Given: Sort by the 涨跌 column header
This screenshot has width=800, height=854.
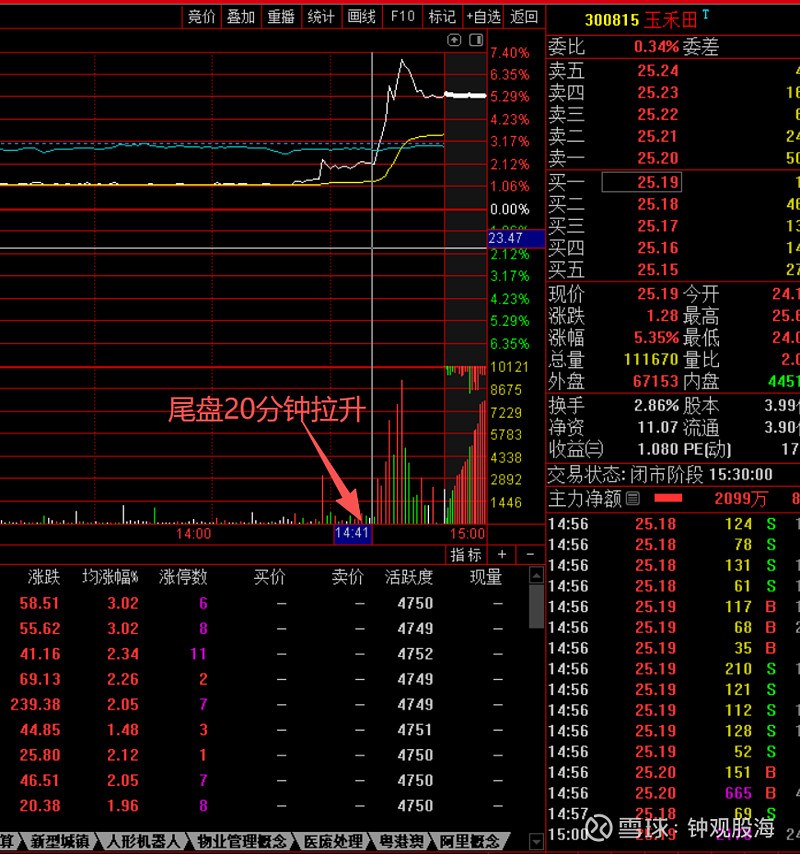Looking at the screenshot, I should click(x=44, y=577).
